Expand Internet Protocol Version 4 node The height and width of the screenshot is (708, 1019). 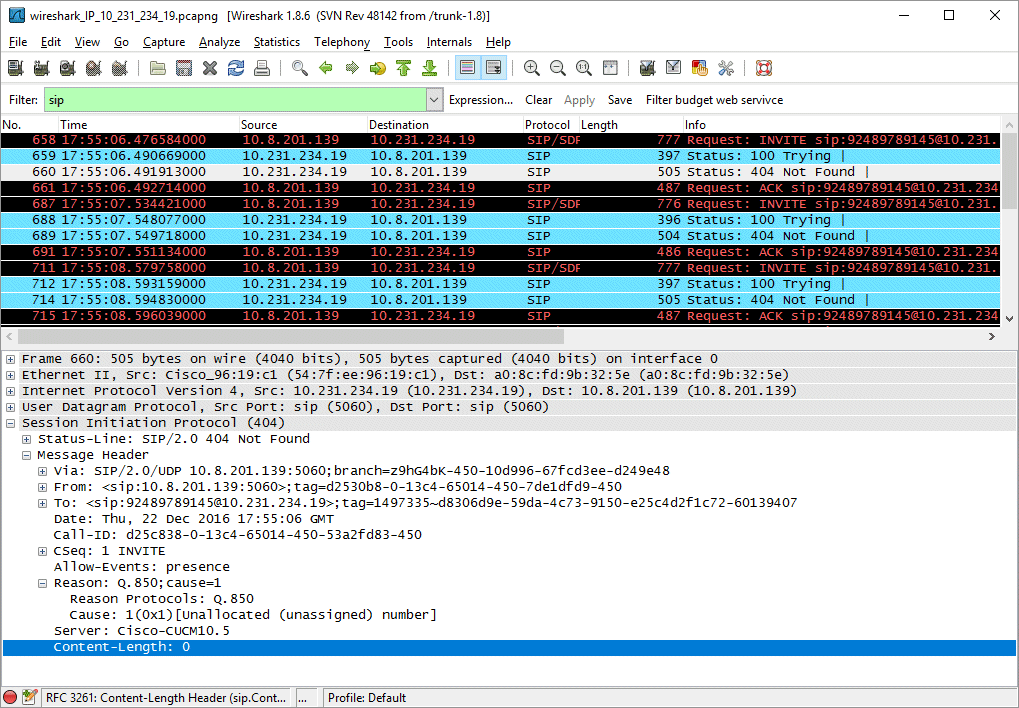[10, 391]
